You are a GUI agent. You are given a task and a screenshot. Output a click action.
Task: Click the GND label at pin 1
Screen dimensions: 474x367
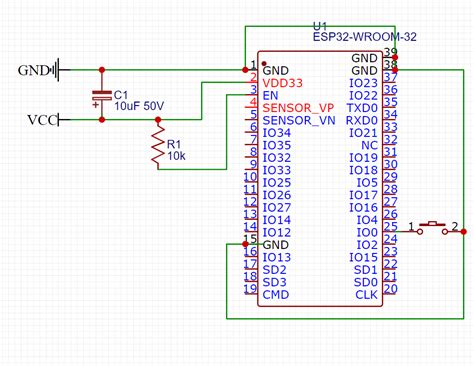coord(276,71)
